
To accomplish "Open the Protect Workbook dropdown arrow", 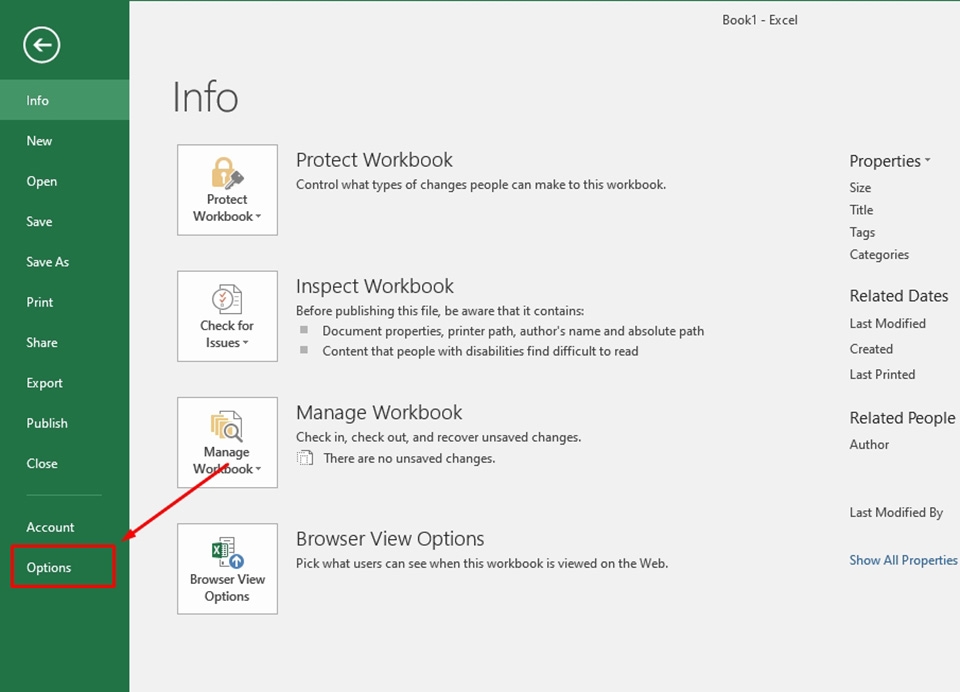I will tap(258, 217).
